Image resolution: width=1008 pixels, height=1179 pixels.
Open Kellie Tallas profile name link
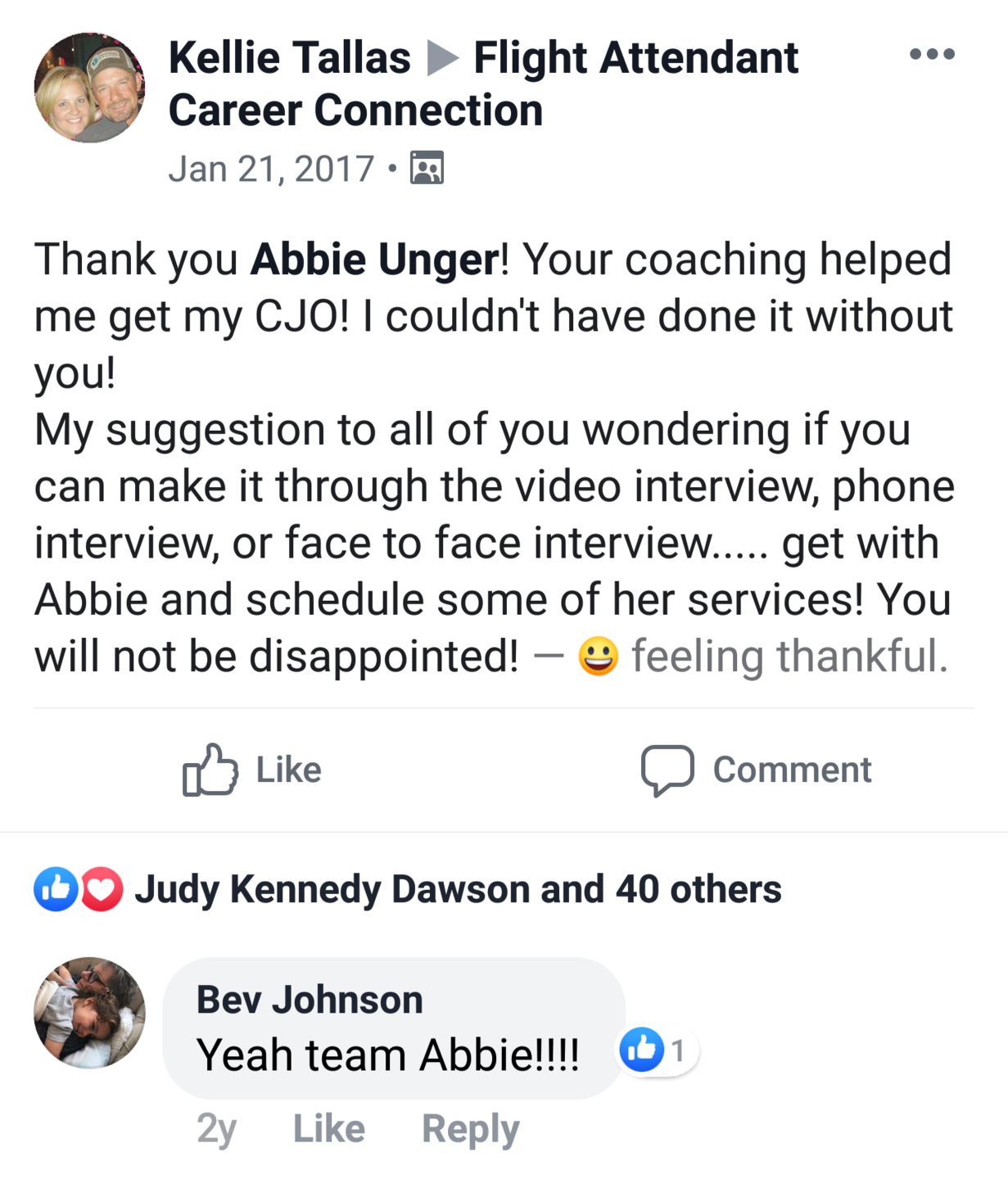[x=289, y=58]
